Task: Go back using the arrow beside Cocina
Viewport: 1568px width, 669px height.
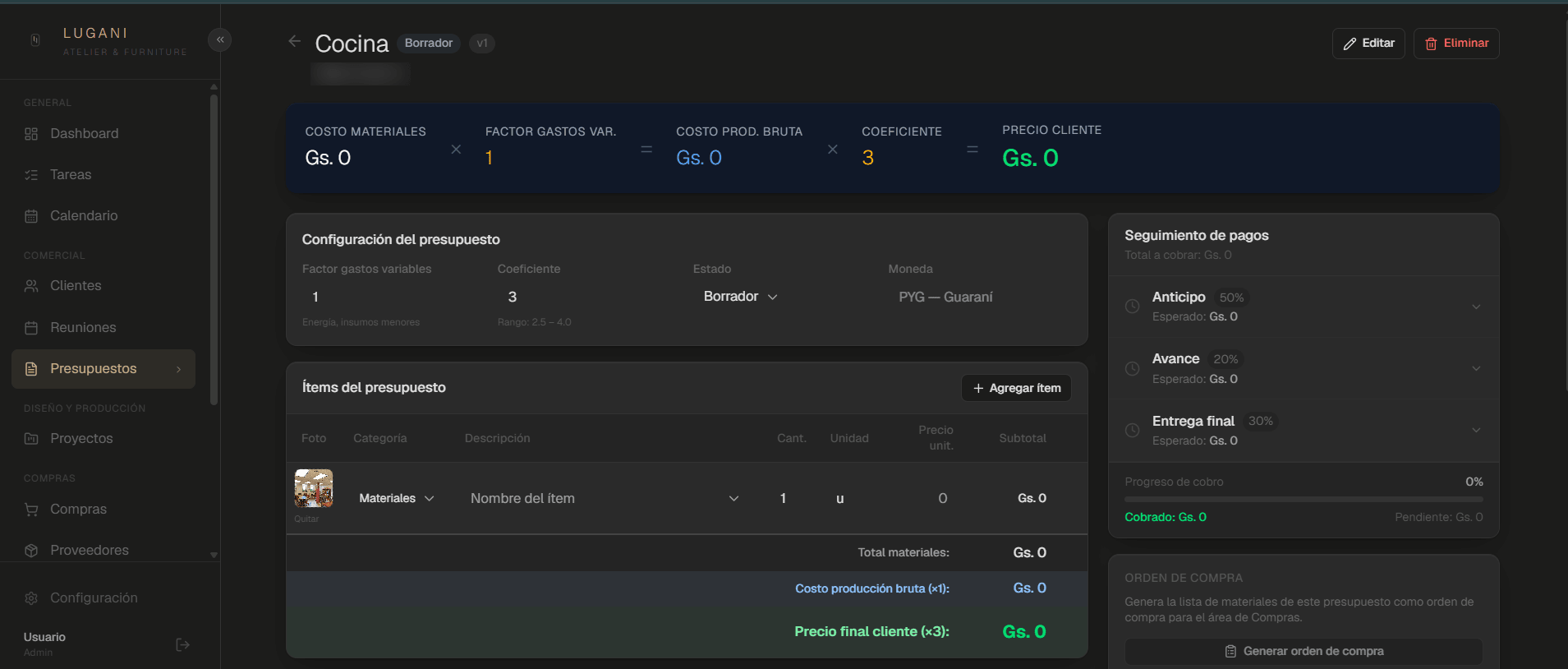Action: [294, 41]
